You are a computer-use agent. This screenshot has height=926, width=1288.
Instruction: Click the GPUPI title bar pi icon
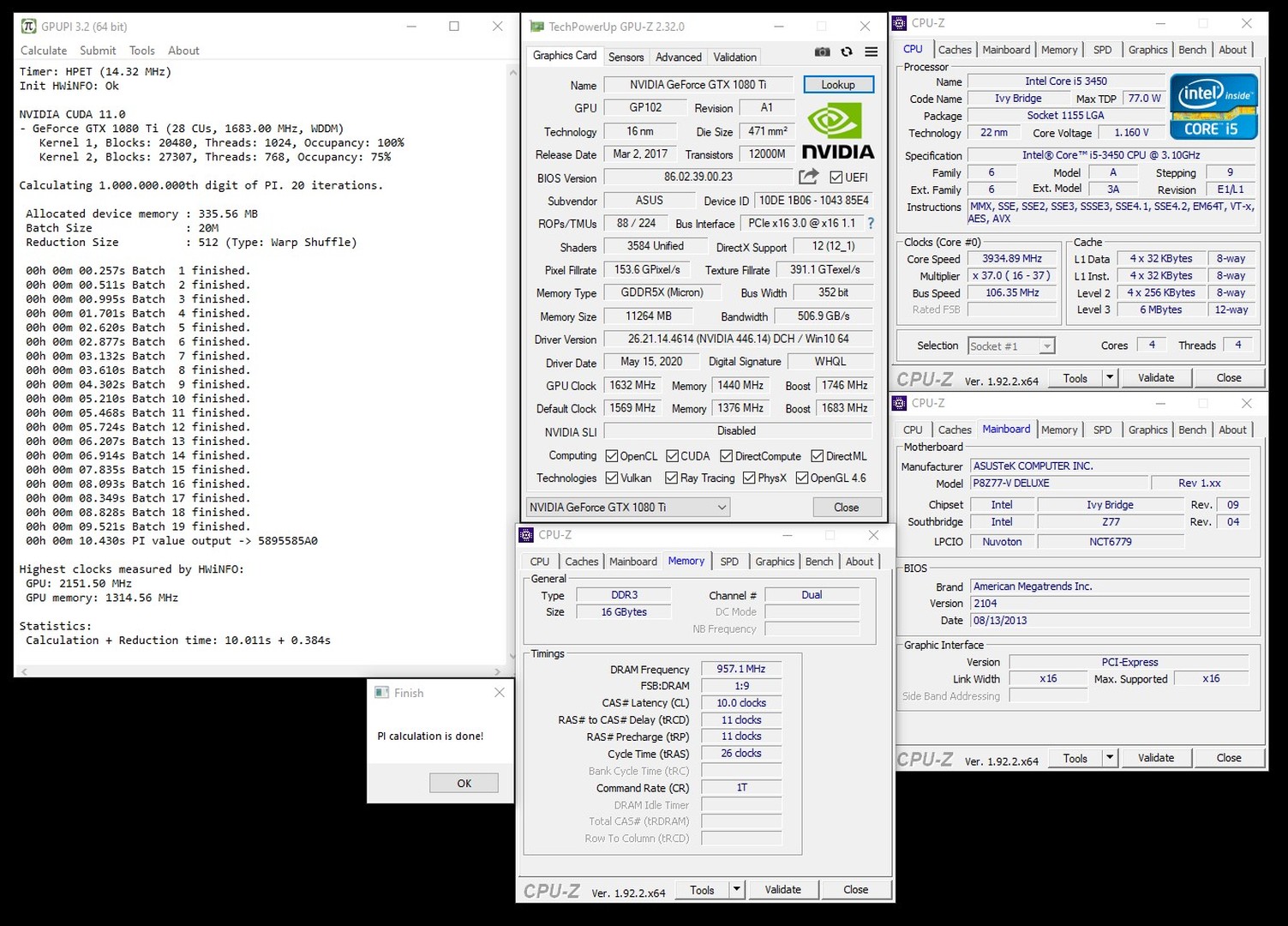coord(29,27)
